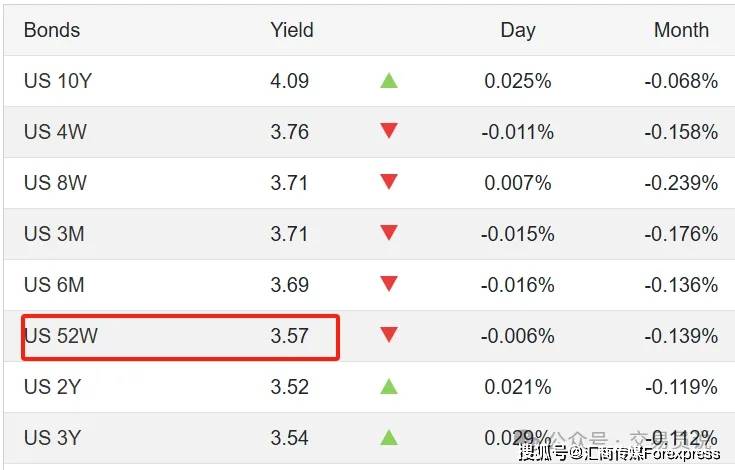This screenshot has height=470, width=735.
Task: Click the green up arrow for US 3Y
Action: [x=389, y=437]
